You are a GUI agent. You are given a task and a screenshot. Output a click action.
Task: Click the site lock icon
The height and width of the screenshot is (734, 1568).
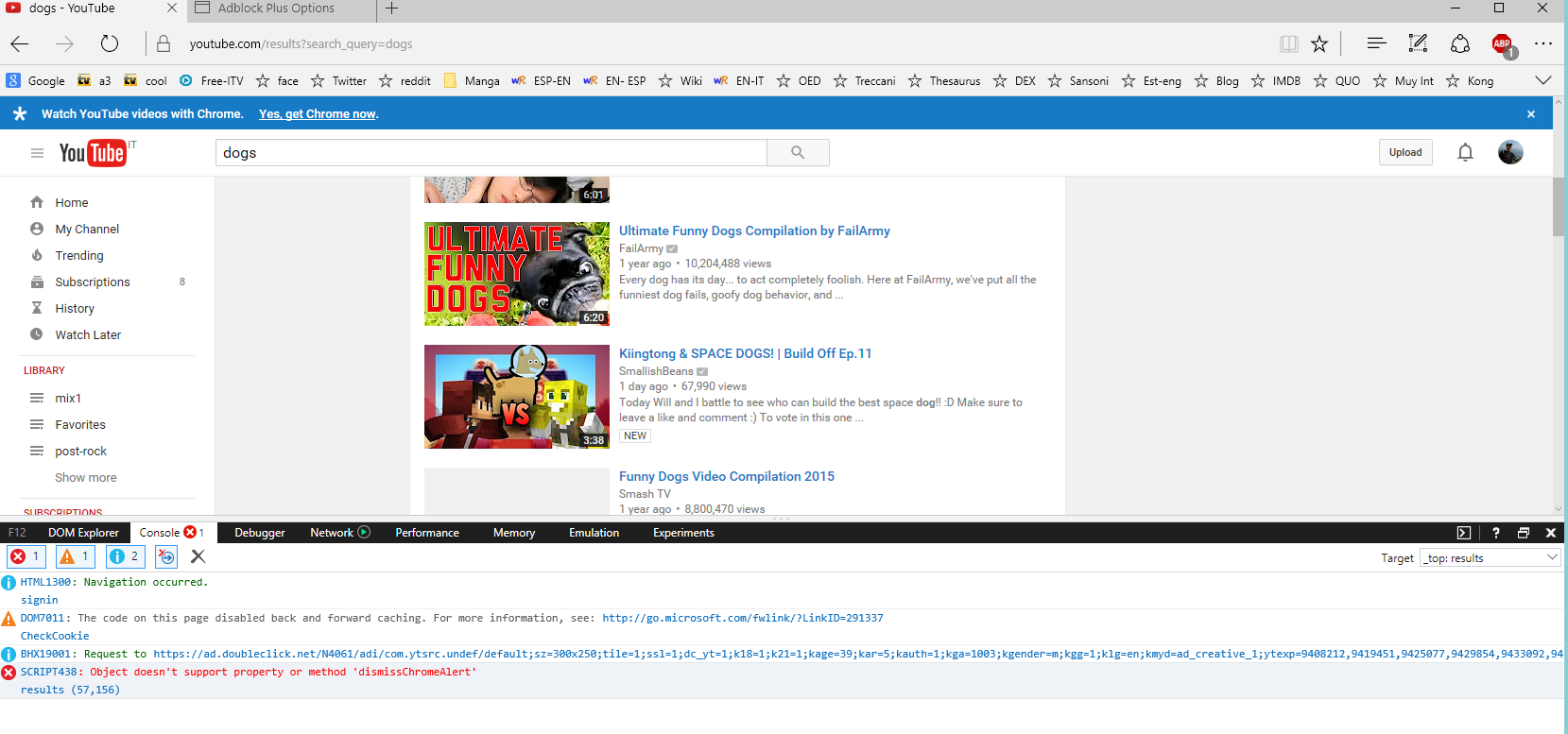(164, 43)
